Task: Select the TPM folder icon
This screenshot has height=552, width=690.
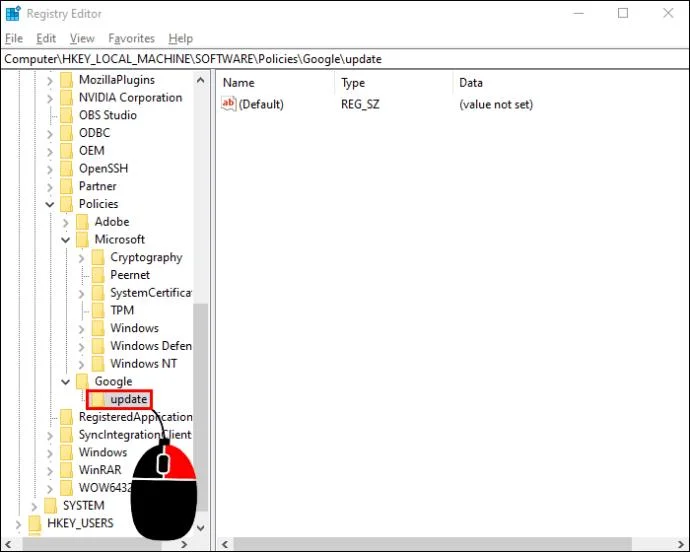Action: coord(98,310)
